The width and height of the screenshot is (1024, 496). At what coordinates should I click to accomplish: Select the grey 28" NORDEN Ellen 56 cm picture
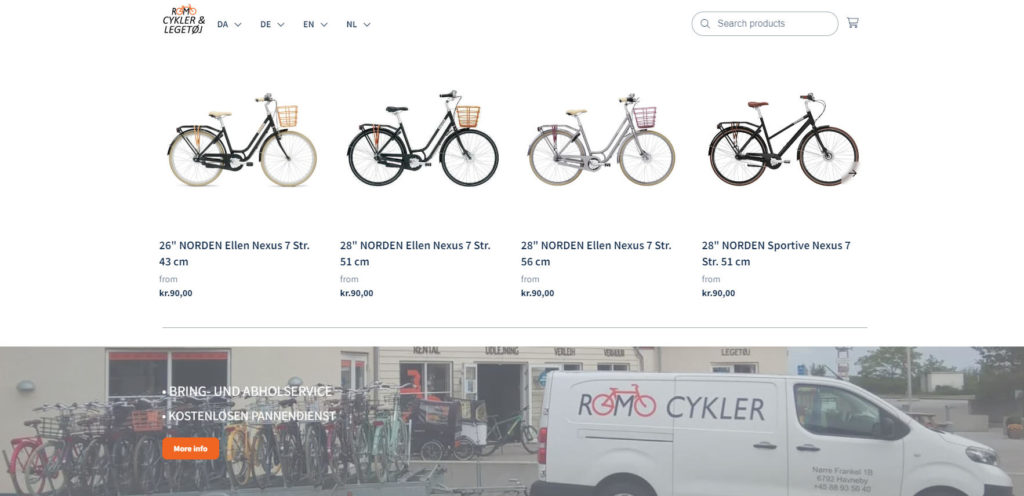[x=602, y=140]
